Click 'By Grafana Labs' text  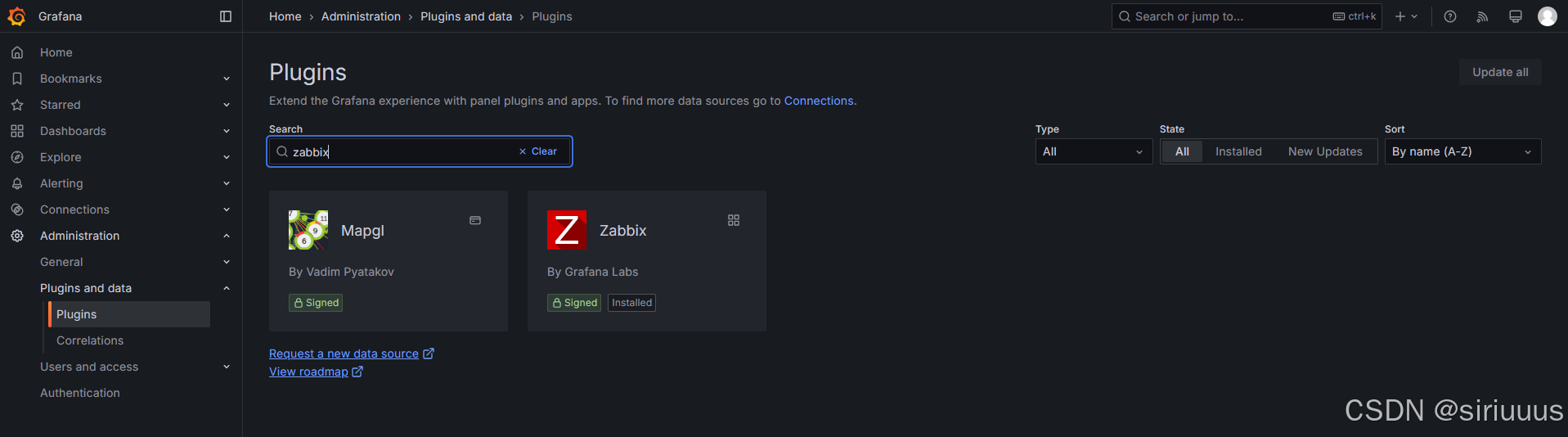pyautogui.click(x=592, y=272)
